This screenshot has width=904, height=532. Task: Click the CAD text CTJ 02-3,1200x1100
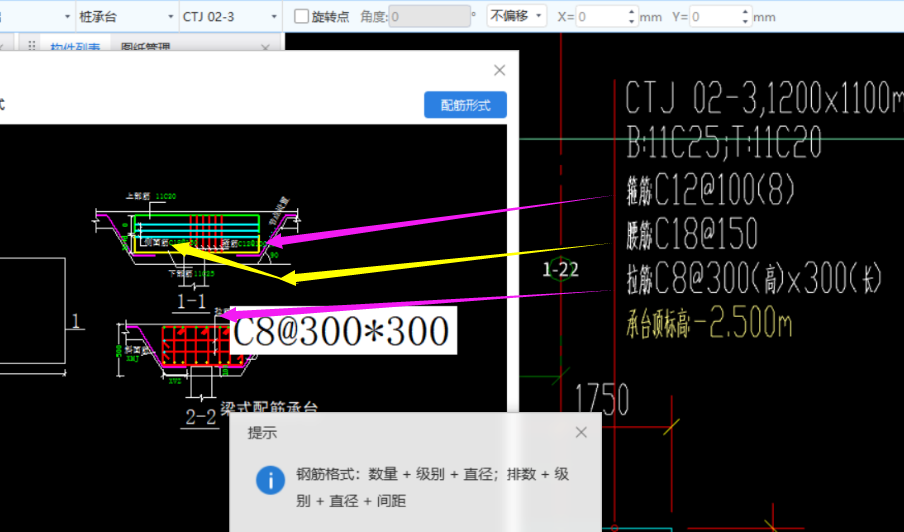click(x=764, y=98)
